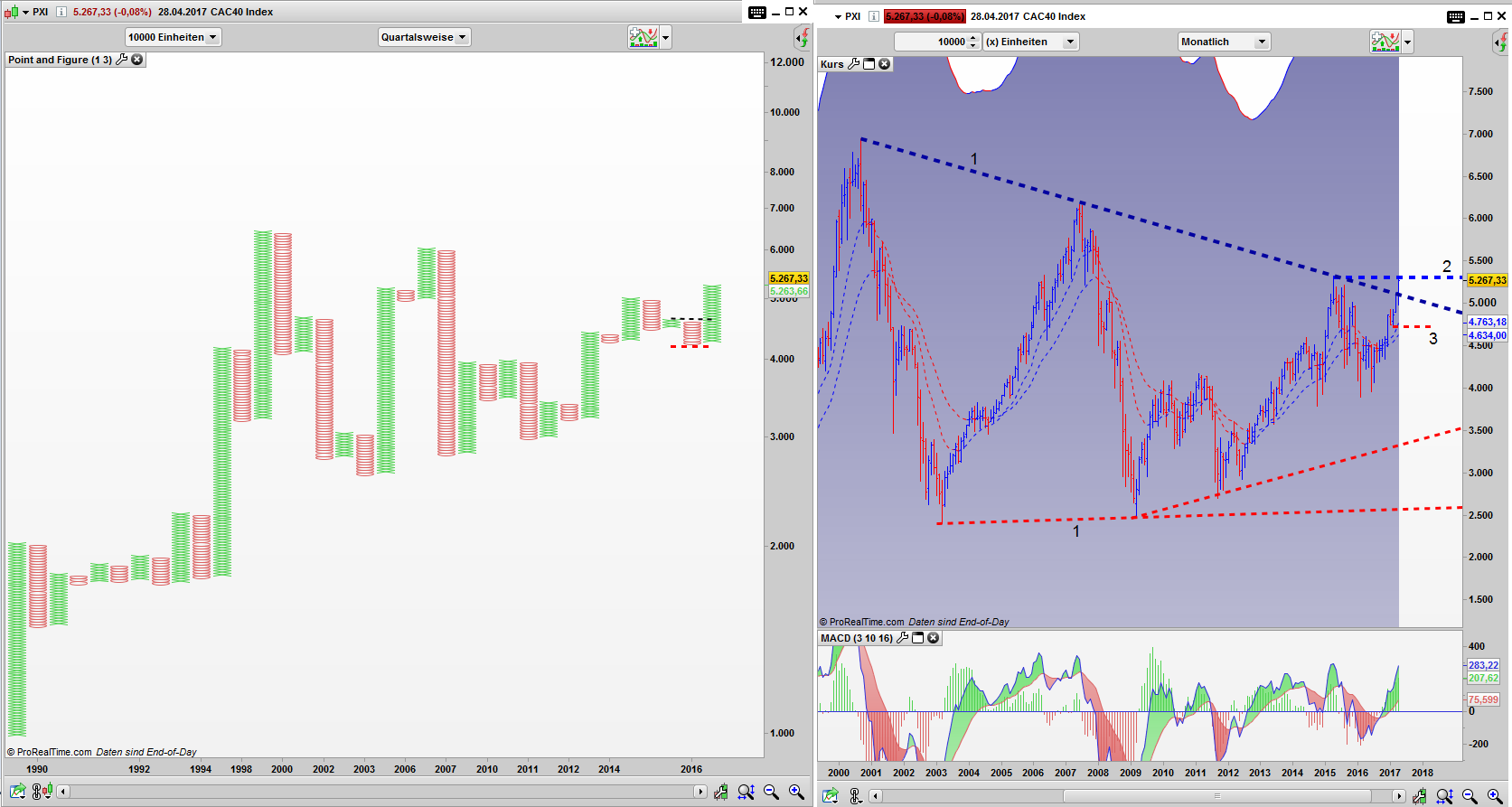
Task: Click MACD value 75,599 label
Action: (x=1483, y=699)
